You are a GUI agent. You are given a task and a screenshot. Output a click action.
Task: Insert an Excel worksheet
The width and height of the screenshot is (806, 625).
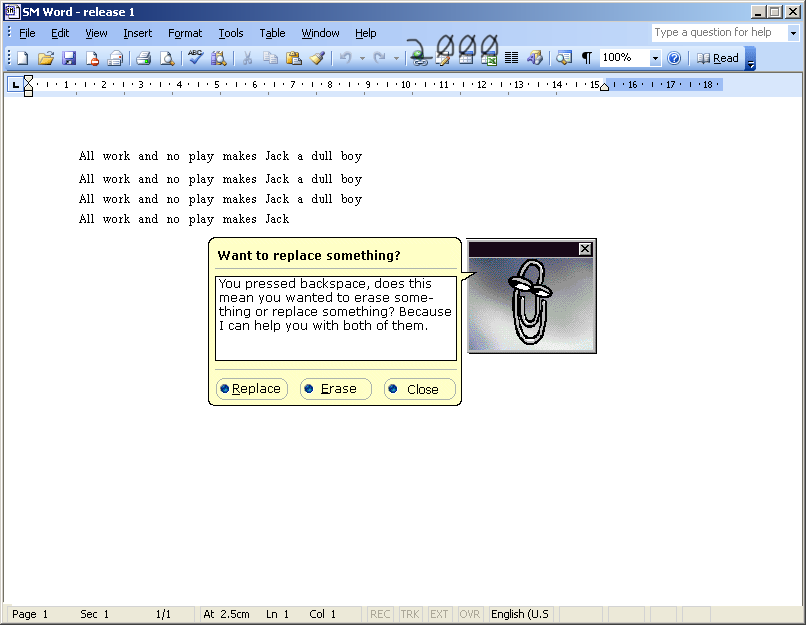pyautogui.click(x=489, y=57)
